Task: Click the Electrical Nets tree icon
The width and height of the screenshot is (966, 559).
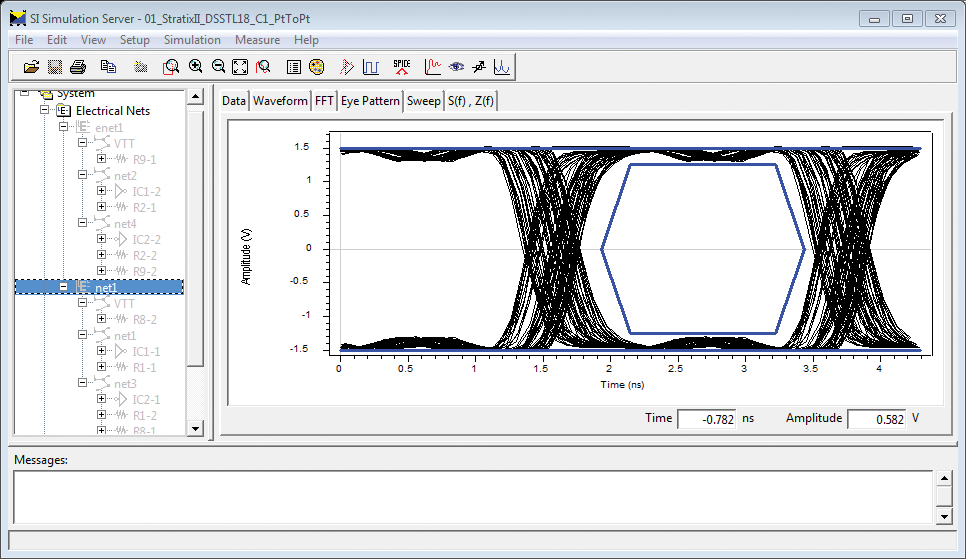Action: pyautogui.click(x=63, y=111)
